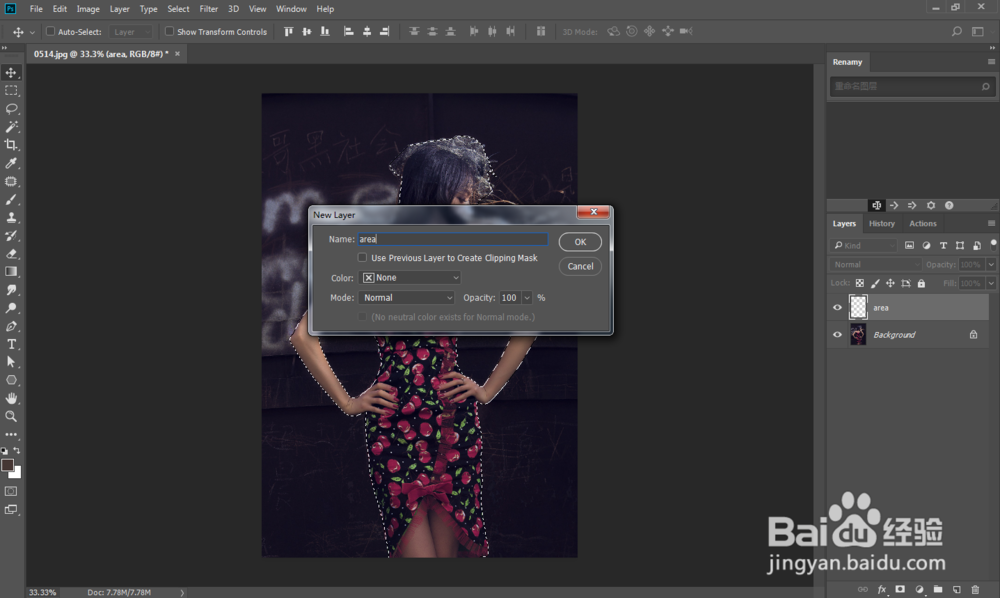Select the Brush tool
Image resolution: width=1000 pixels, height=598 pixels.
click(x=11, y=200)
